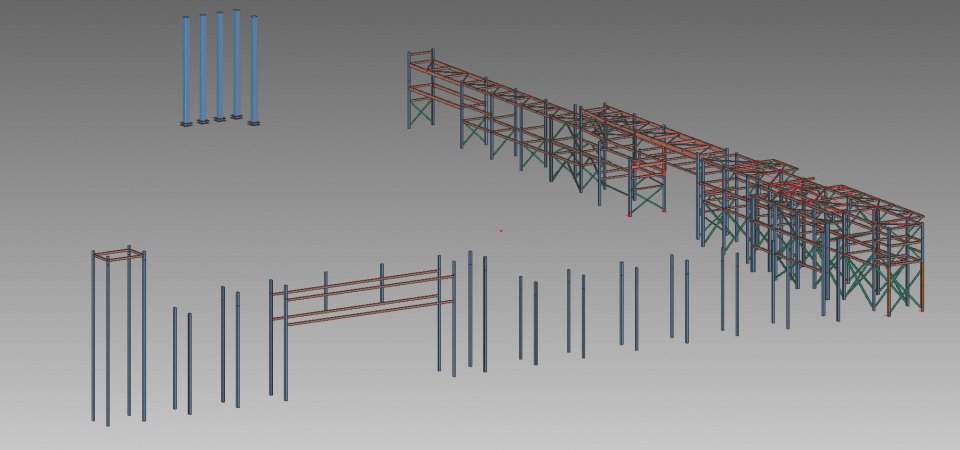The height and width of the screenshot is (450, 960).
Task: Select the upper red horizontal beam of the portal frame
Action: pyautogui.click(x=360, y=284)
